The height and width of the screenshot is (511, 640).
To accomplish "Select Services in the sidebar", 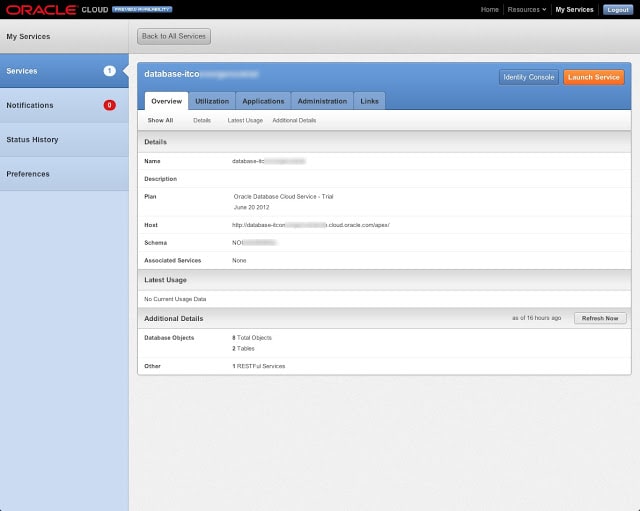I will pyautogui.click(x=64, y=71).
